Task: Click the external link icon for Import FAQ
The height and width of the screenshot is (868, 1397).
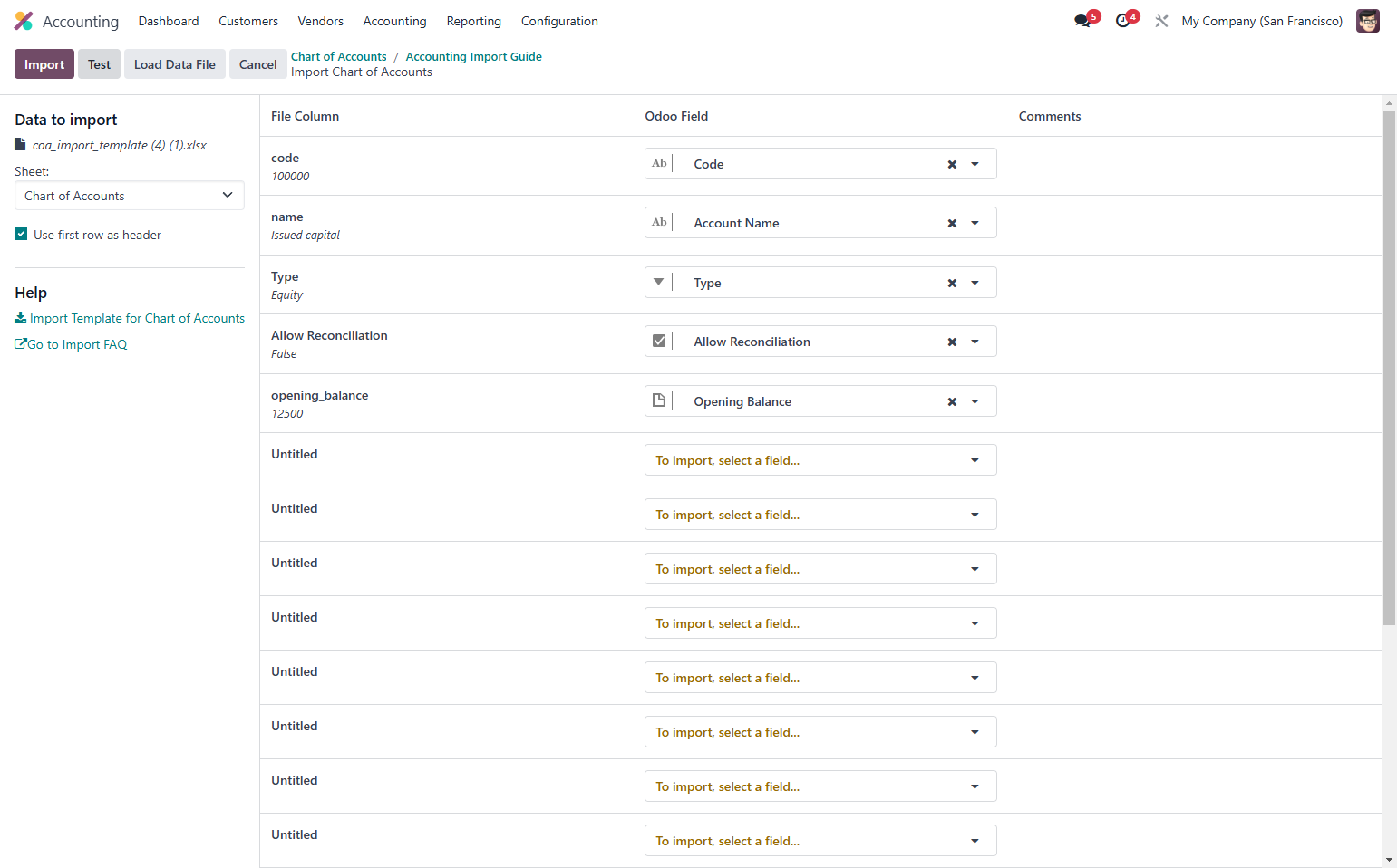Action: [21, 344]
